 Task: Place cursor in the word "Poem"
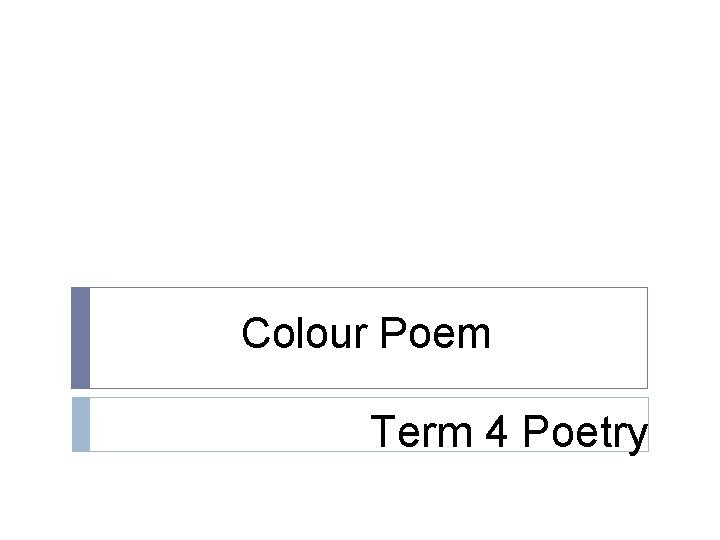point(435,333)
